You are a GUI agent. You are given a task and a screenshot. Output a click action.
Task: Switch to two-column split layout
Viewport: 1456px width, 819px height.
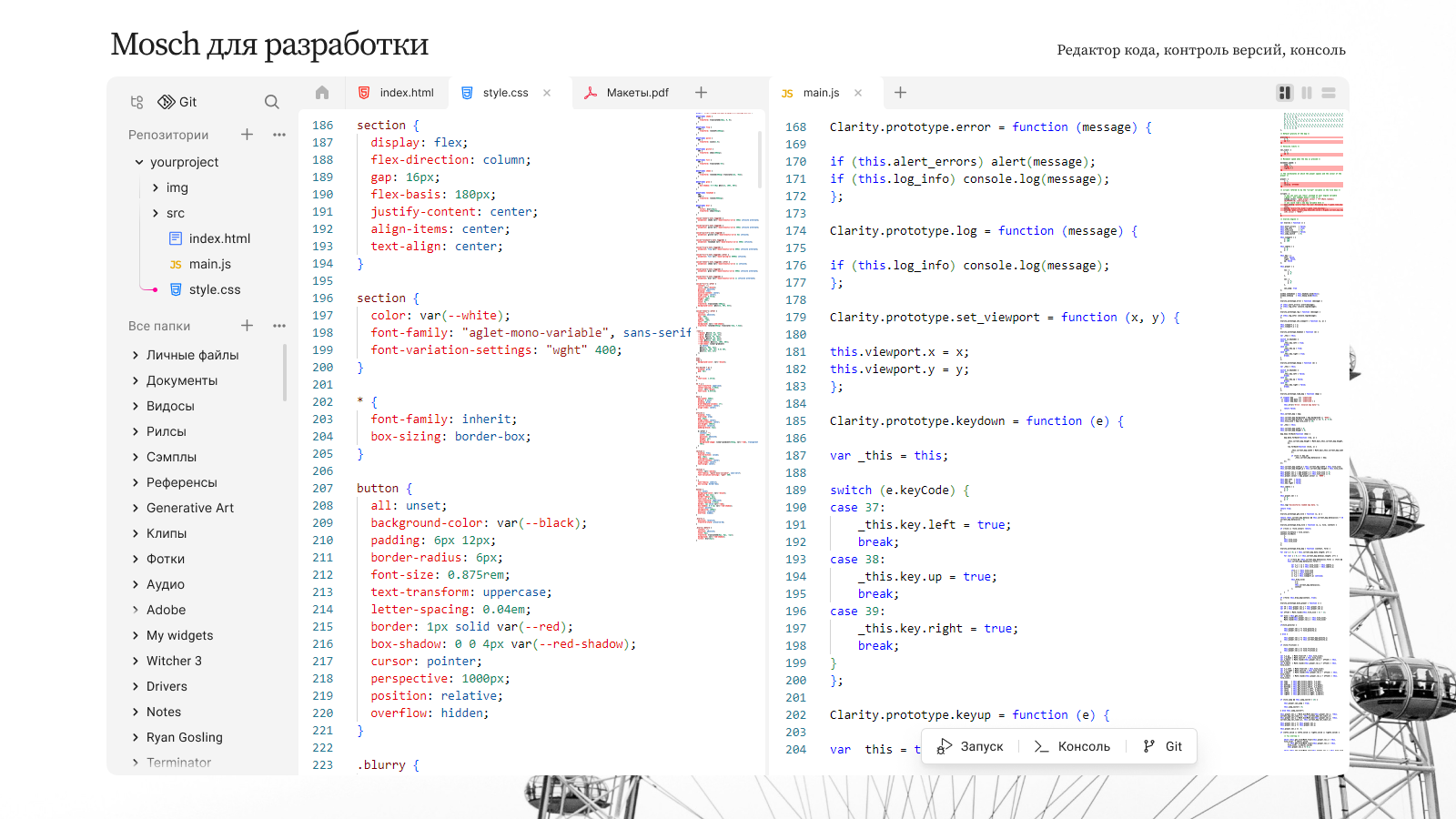pos(1284,93)
